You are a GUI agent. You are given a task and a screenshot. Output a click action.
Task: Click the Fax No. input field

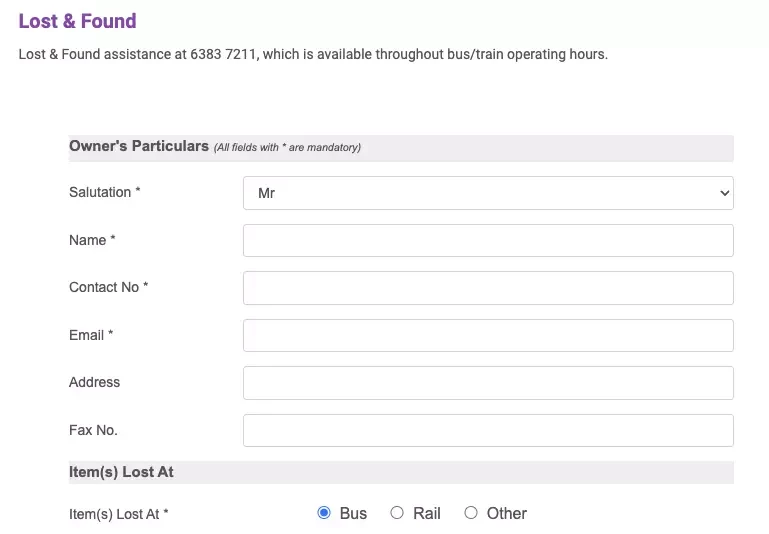coord(488,431)
